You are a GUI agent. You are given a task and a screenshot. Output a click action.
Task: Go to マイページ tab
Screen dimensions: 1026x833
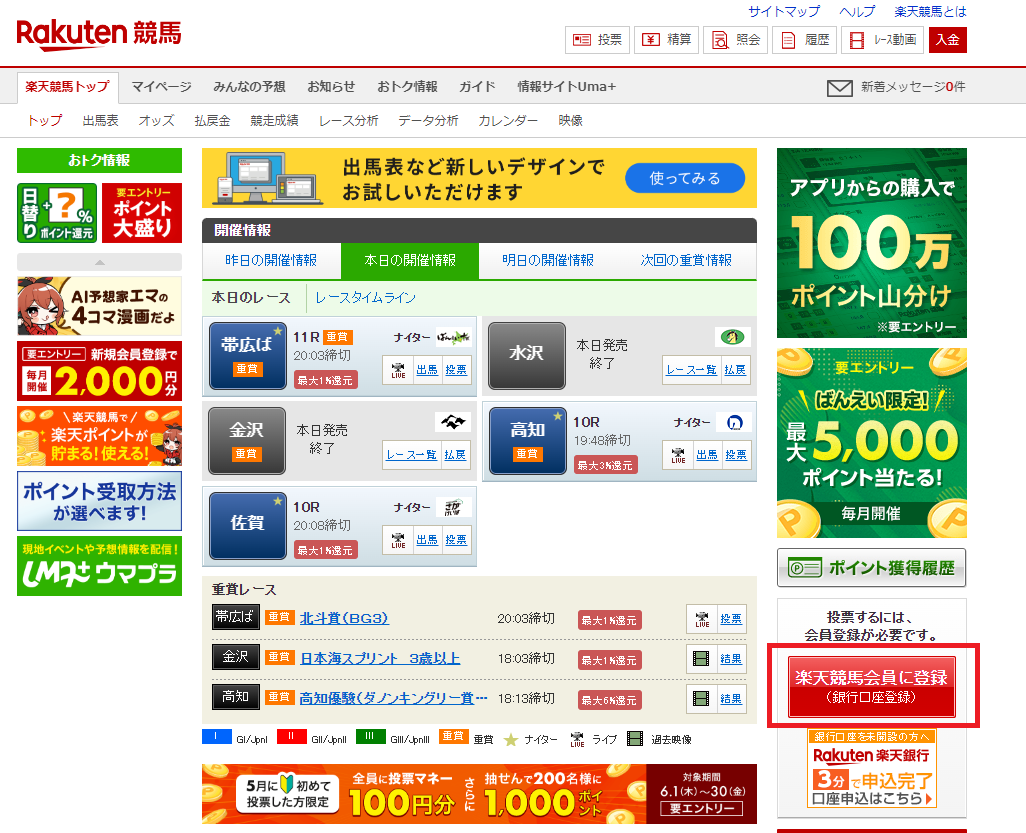(162, 86)
